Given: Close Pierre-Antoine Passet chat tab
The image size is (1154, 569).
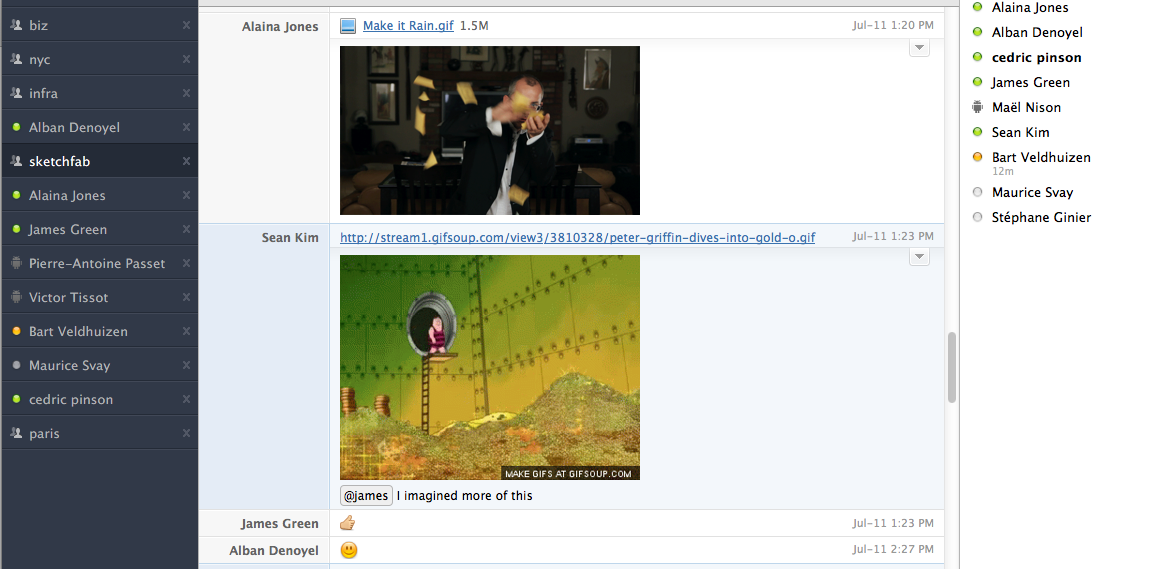Looking at the screenshot, I should (x=186, y=263).
